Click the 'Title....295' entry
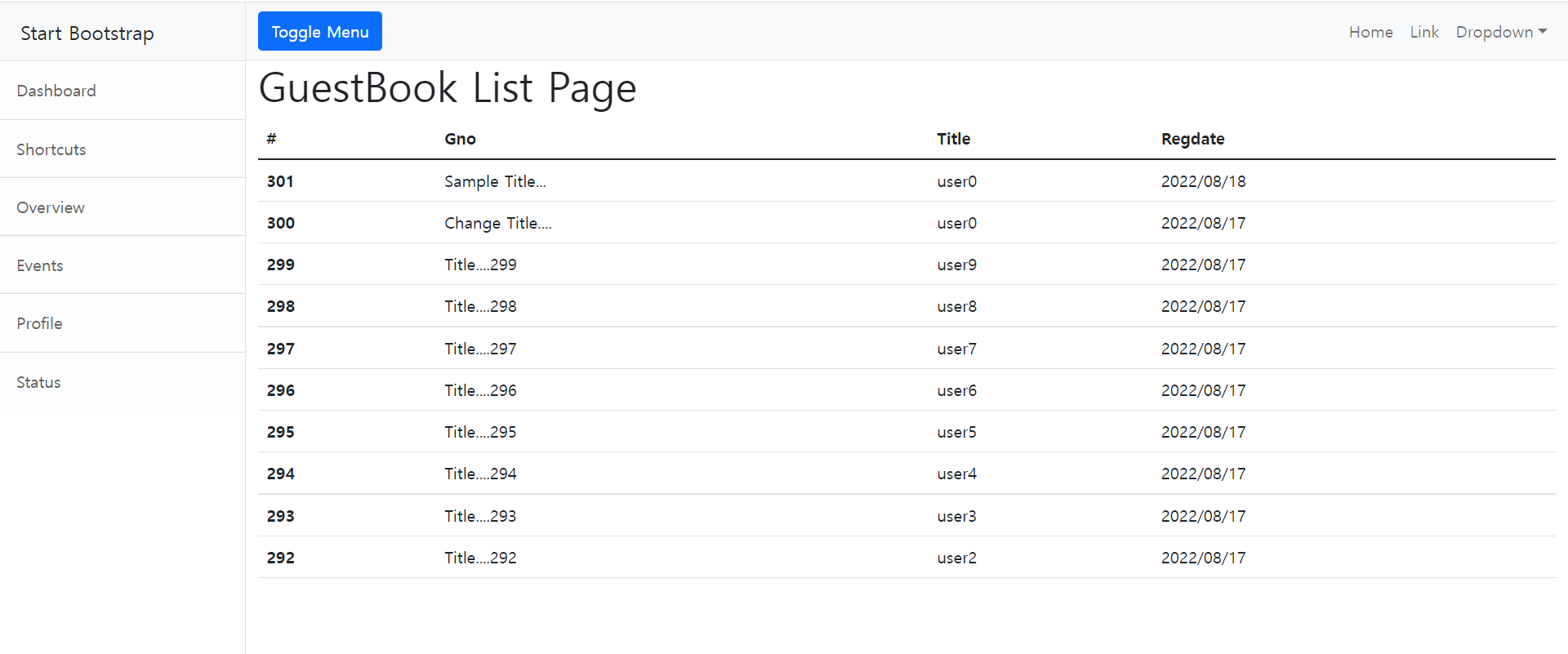 point(480,432)
